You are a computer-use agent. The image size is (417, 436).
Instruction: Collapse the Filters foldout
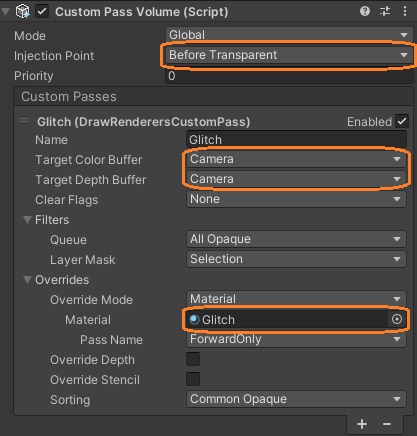(x=27, y=220)
